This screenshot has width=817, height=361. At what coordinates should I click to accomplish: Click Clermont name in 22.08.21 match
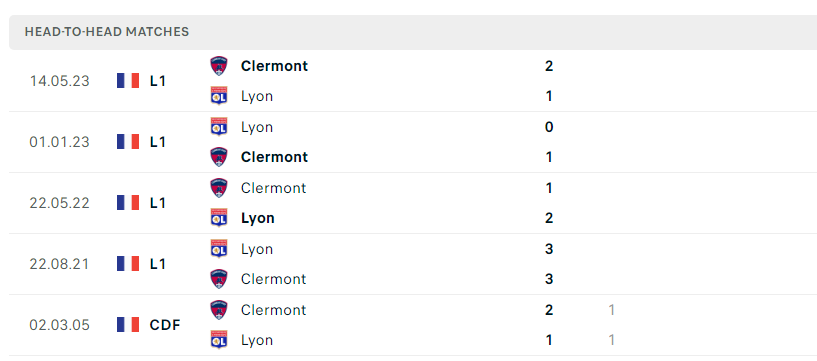tap(274, 279)
